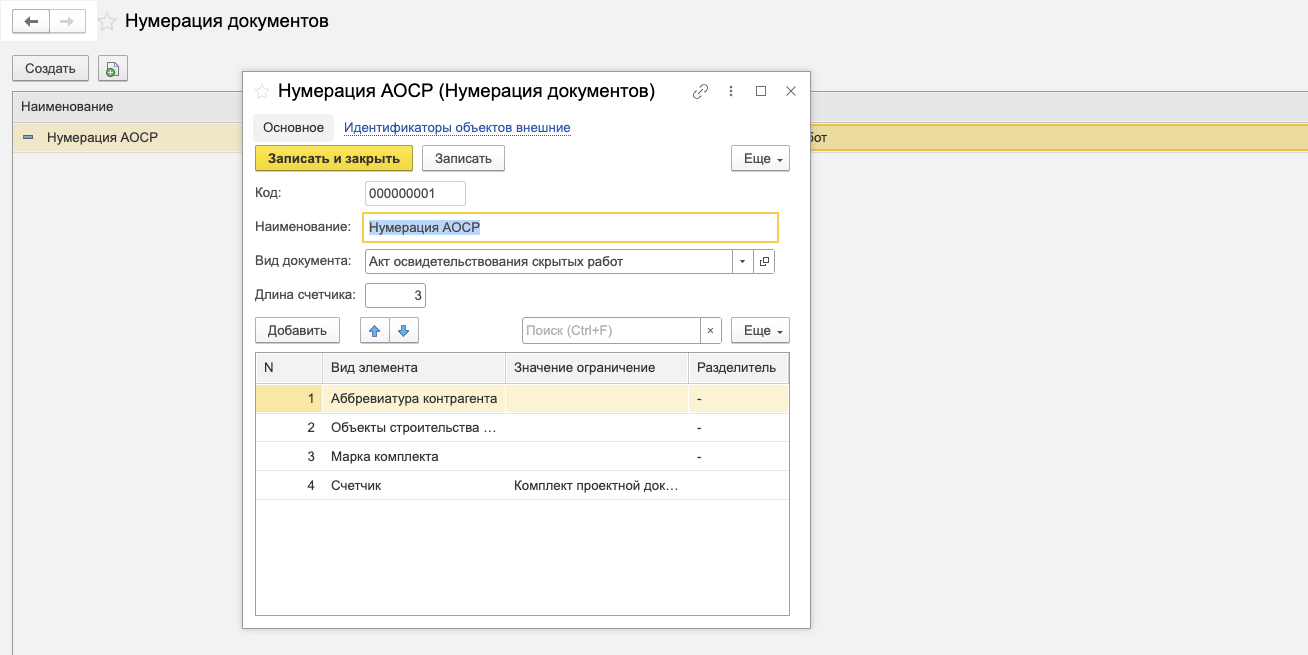
Task: Open the upper Еще dropdown menu
Action: click(x=760, y=159)
